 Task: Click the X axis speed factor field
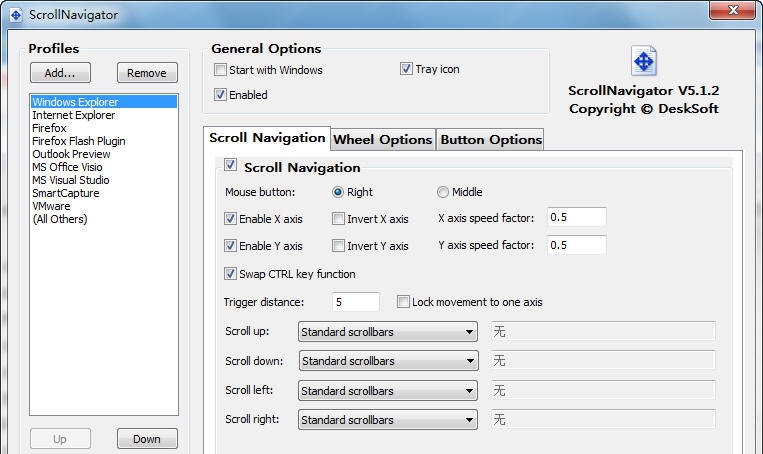pos(576,218)
